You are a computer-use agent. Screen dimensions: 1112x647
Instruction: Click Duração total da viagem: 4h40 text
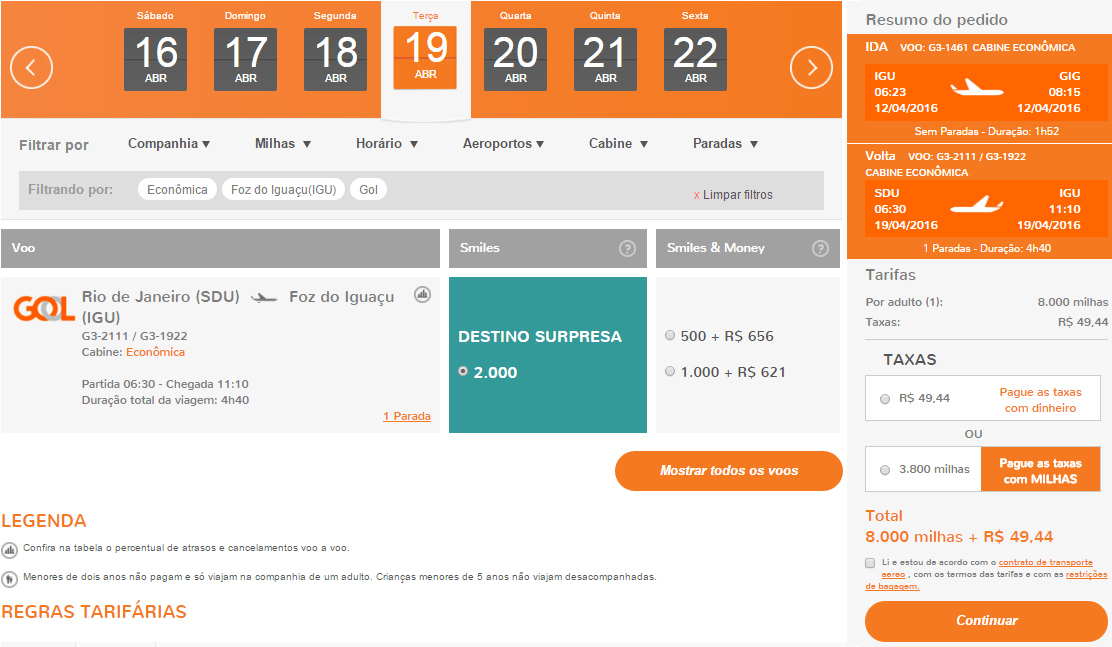pos(165,400)
